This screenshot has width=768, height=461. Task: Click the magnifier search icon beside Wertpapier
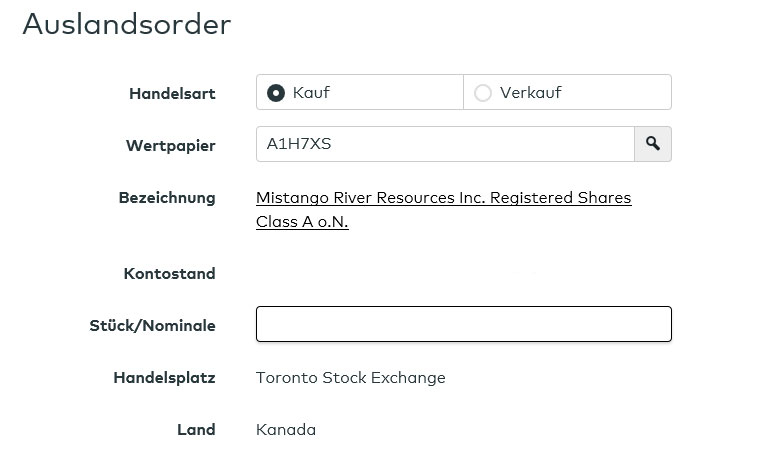pyautogui.click(x=653, y=144)
